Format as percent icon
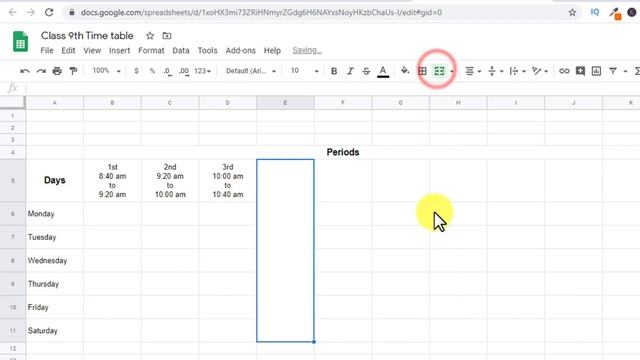The height and width of the screenshot is (360, 640). (152, 71)
